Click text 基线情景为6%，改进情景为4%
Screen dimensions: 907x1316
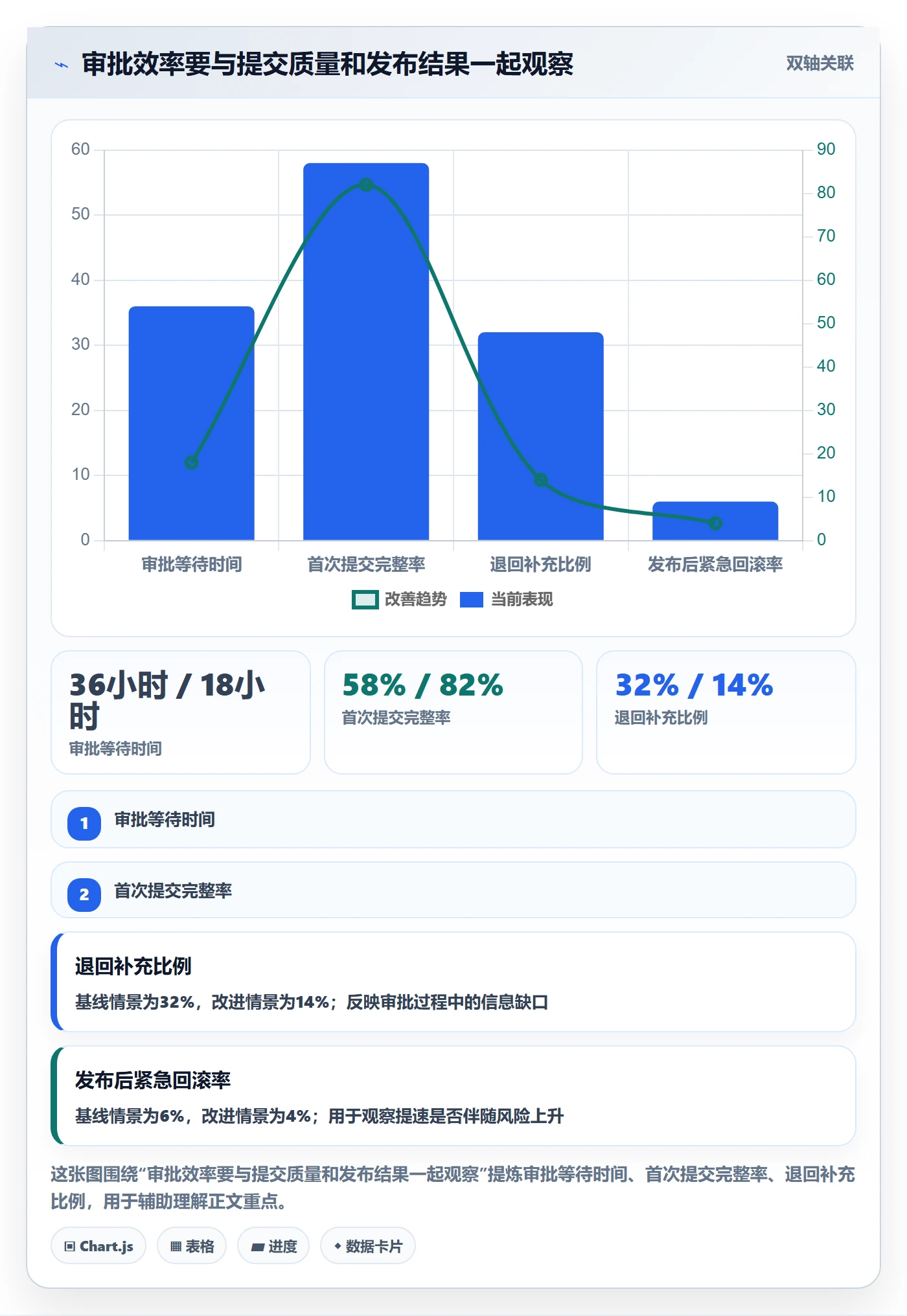192,1117
